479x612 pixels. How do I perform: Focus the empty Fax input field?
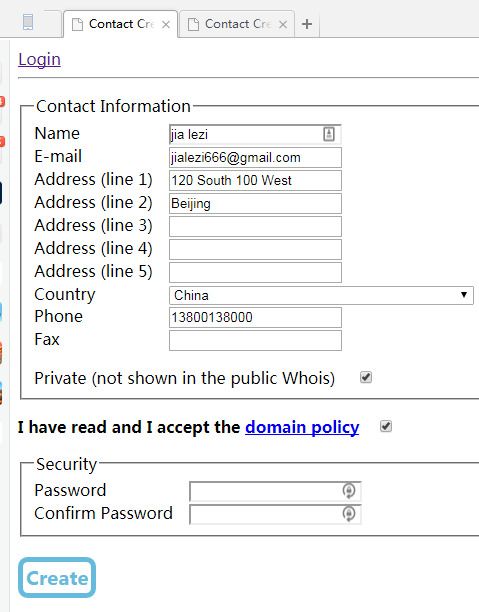point(255,340)
